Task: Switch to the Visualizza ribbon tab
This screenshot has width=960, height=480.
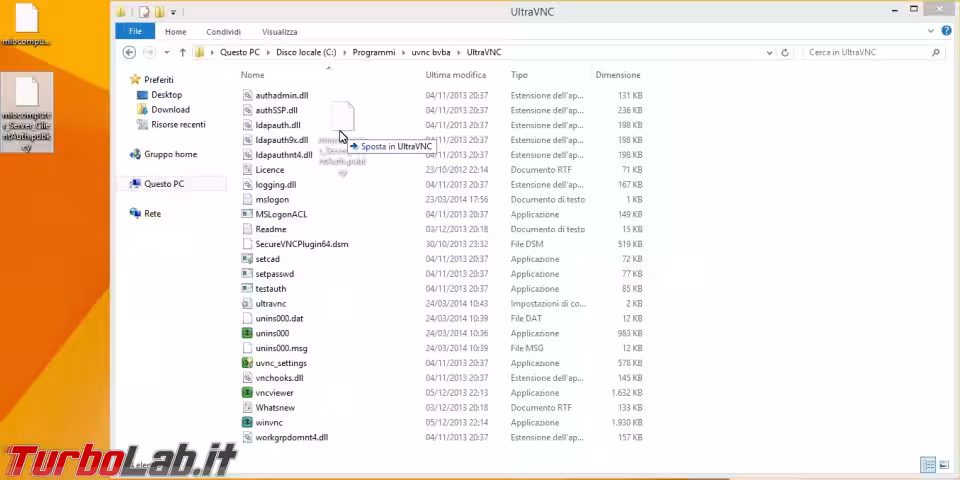Action: [x=279, y=32]
